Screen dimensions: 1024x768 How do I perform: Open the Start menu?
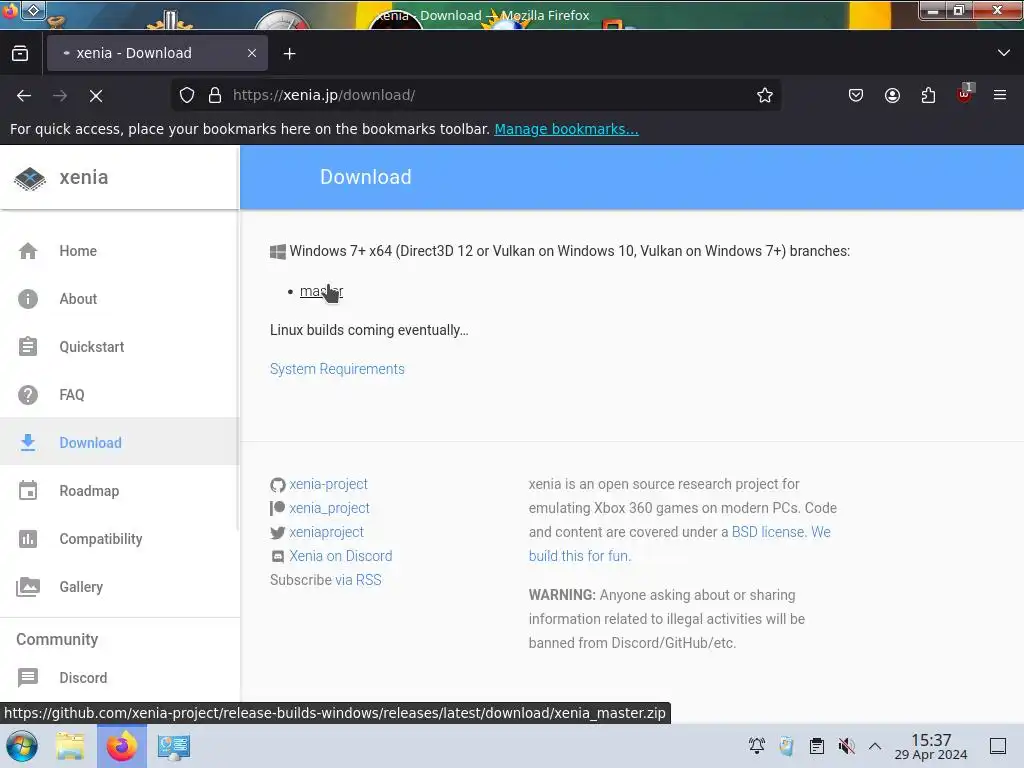click(x=22, y=746)
